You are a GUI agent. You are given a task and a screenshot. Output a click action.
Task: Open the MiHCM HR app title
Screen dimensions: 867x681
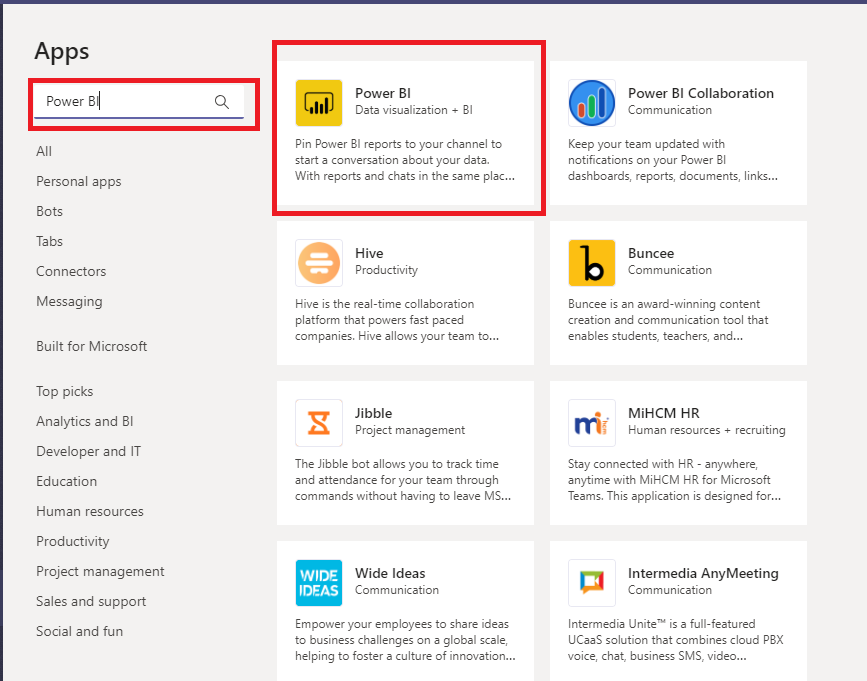(664, 413)
